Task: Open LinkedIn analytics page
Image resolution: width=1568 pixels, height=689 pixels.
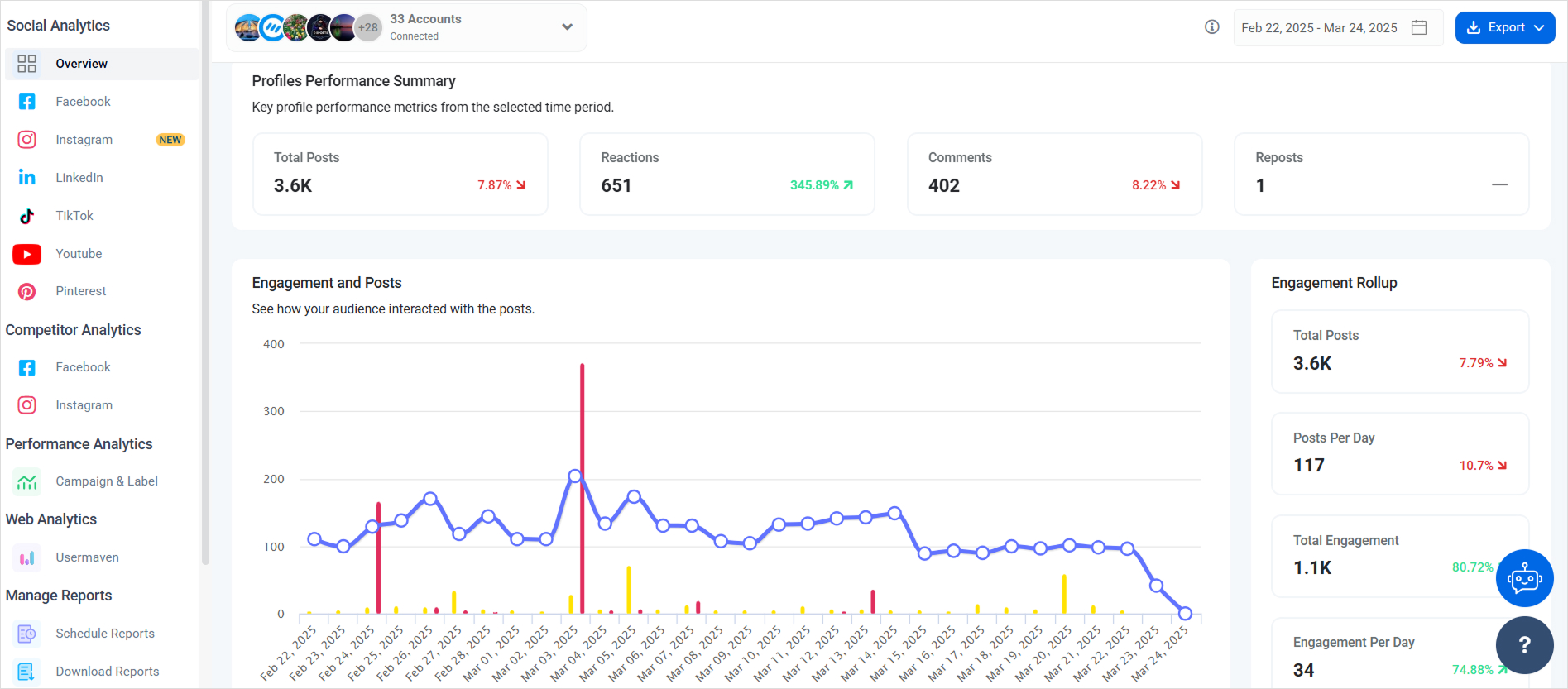Action: tap(79, 178)
